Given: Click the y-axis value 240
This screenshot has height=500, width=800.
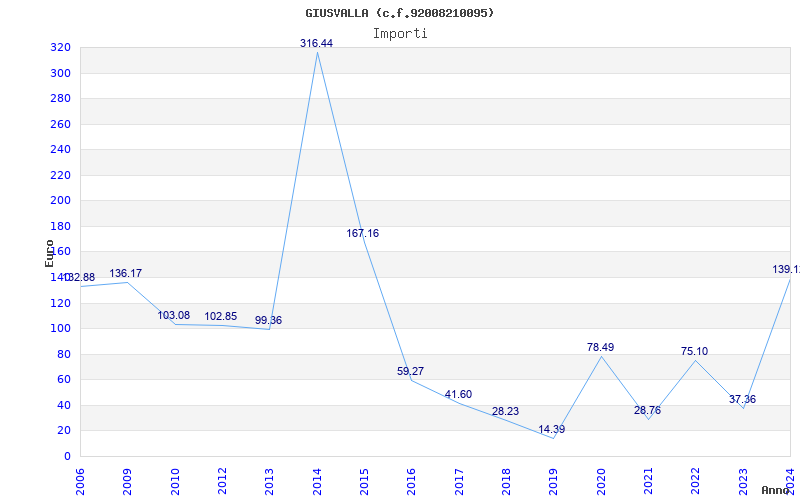Looking at the screenshot, I should 60,150.
